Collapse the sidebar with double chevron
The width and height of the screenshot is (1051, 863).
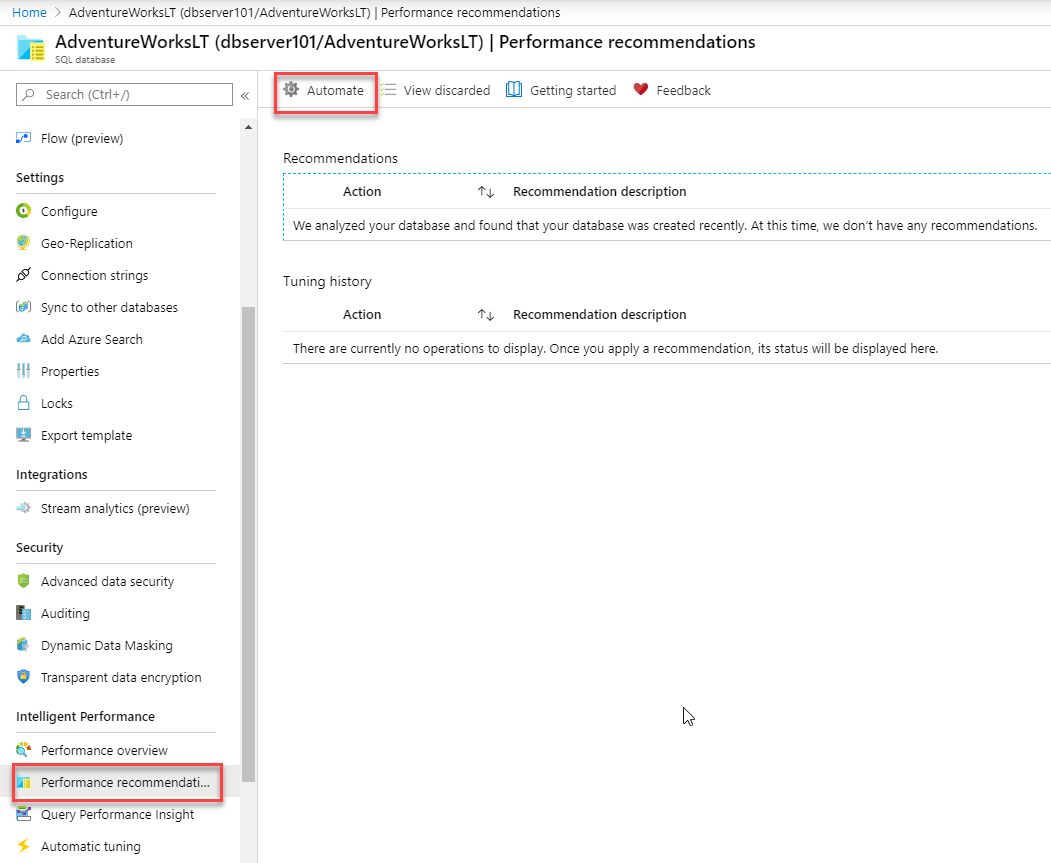click(x=245, y=96)
